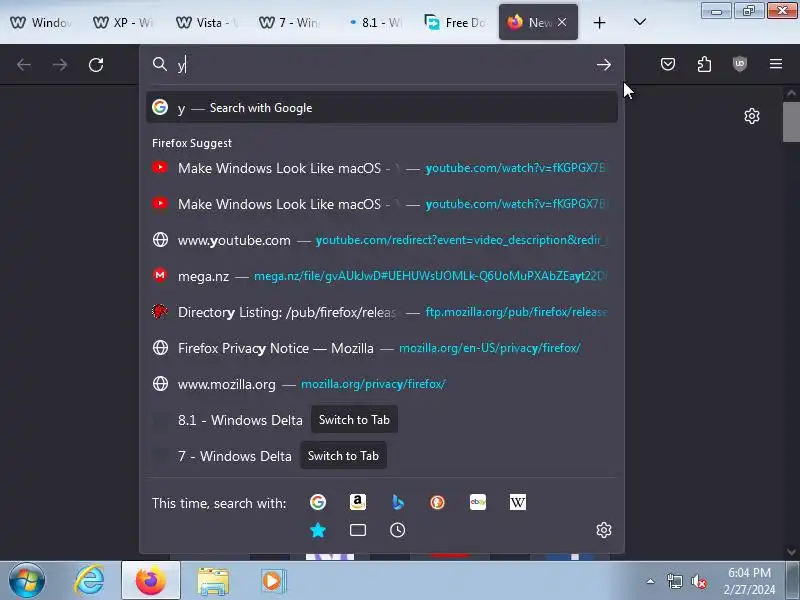
Task: Open muted volume tray icon
Action: pos(698,581)
